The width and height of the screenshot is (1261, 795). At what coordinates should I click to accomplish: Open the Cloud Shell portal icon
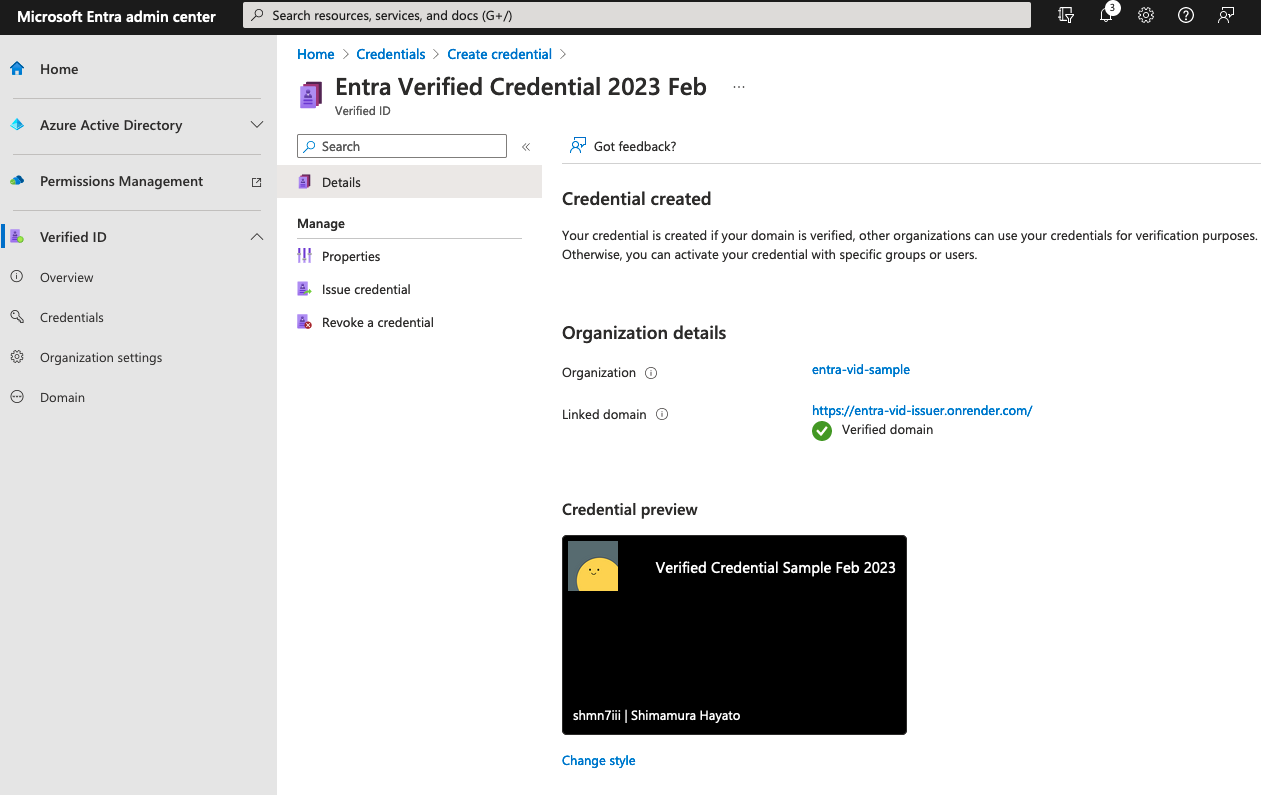[1066, 16]
